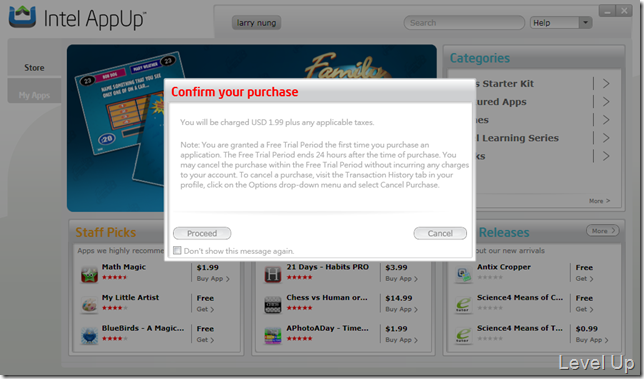Buy 21 Days Habits PRO app
644x379 pixels.
[401, 278]
